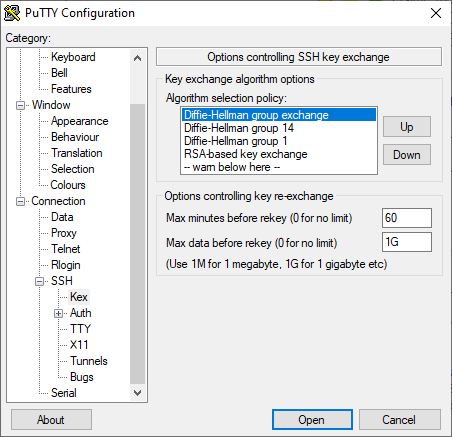Select Selection category
452x437 pixels.
tap(73, 169)
